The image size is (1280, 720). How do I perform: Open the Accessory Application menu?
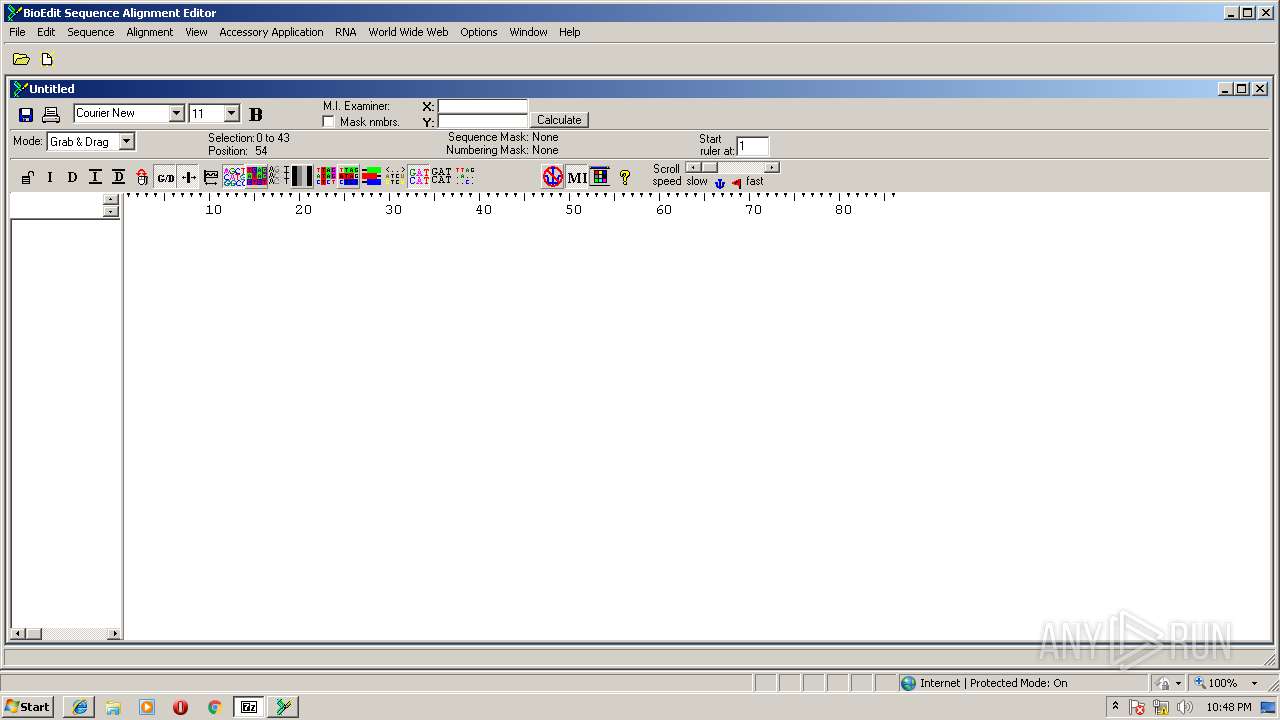tap(271, 32)
